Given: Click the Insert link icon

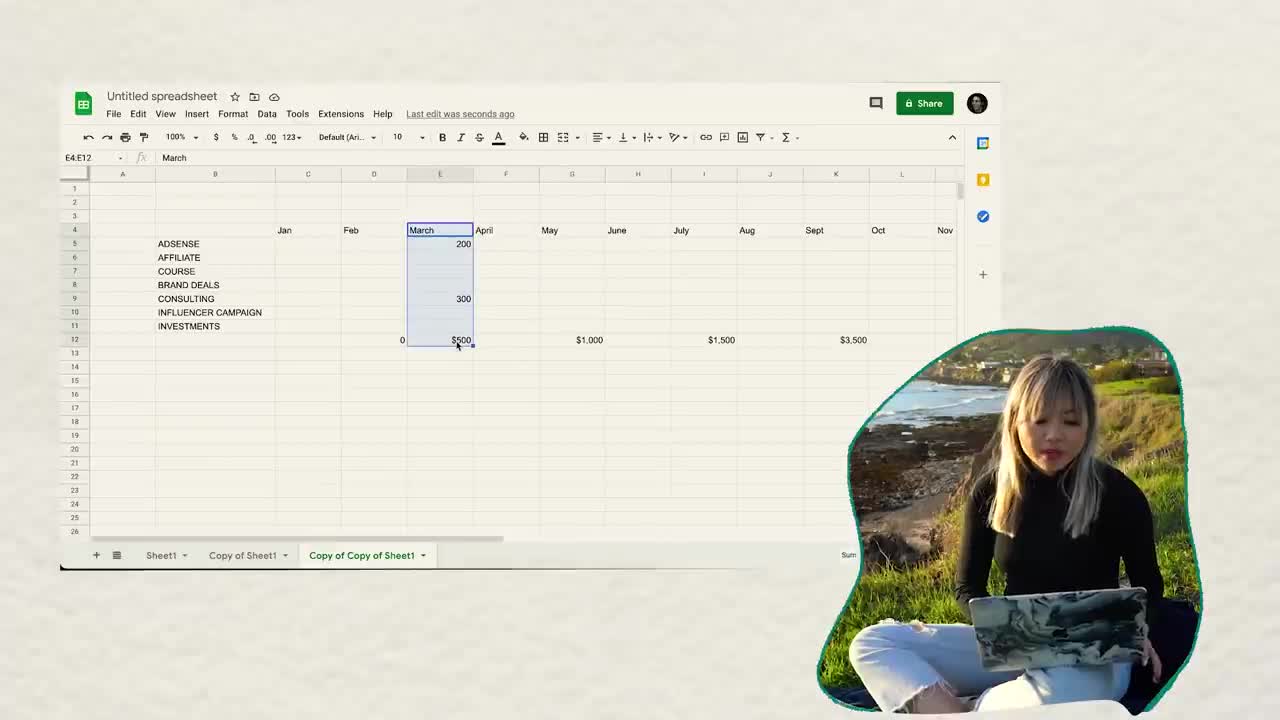Looking at the screenshot, I should point(706,137).
